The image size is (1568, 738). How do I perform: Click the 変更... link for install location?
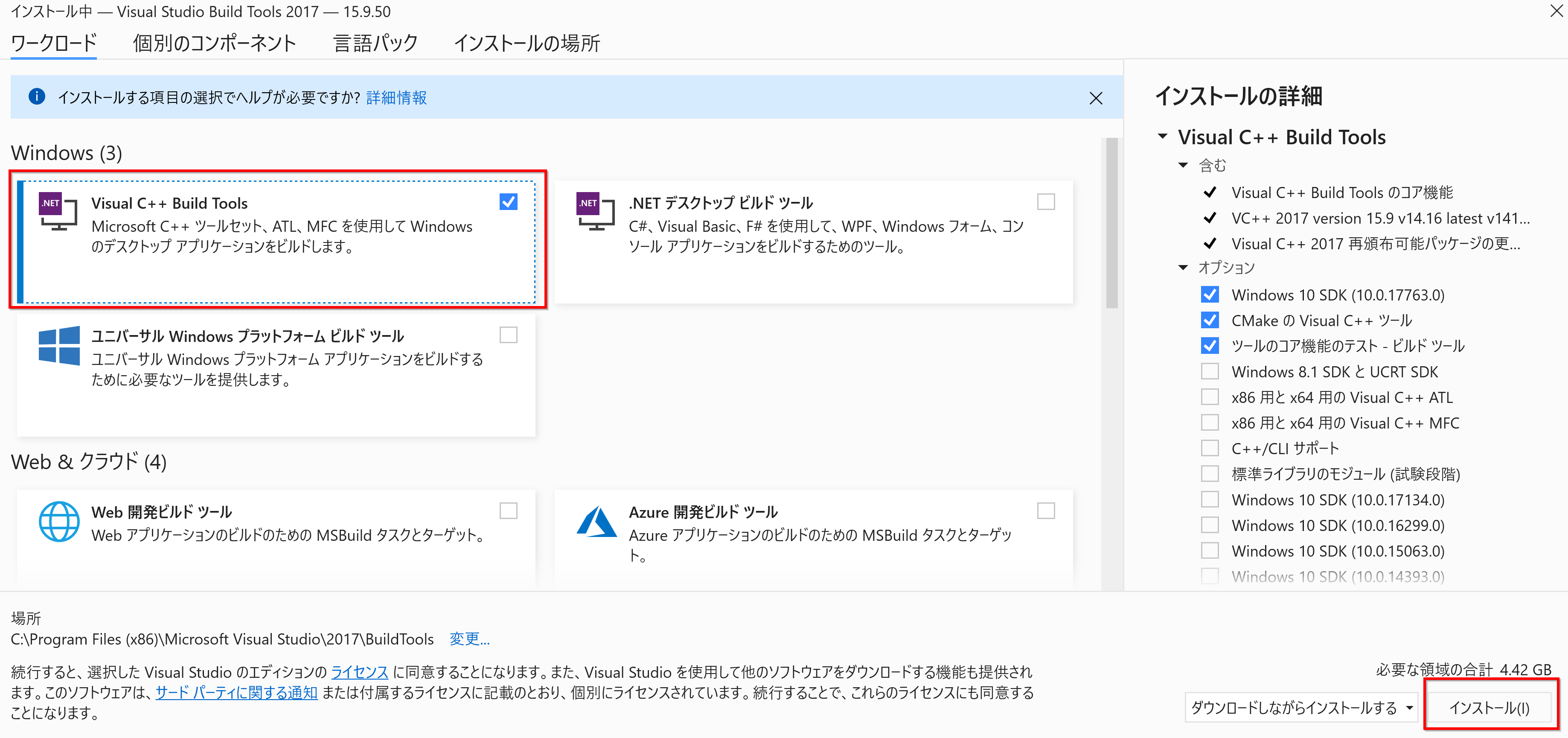(469, 639)
